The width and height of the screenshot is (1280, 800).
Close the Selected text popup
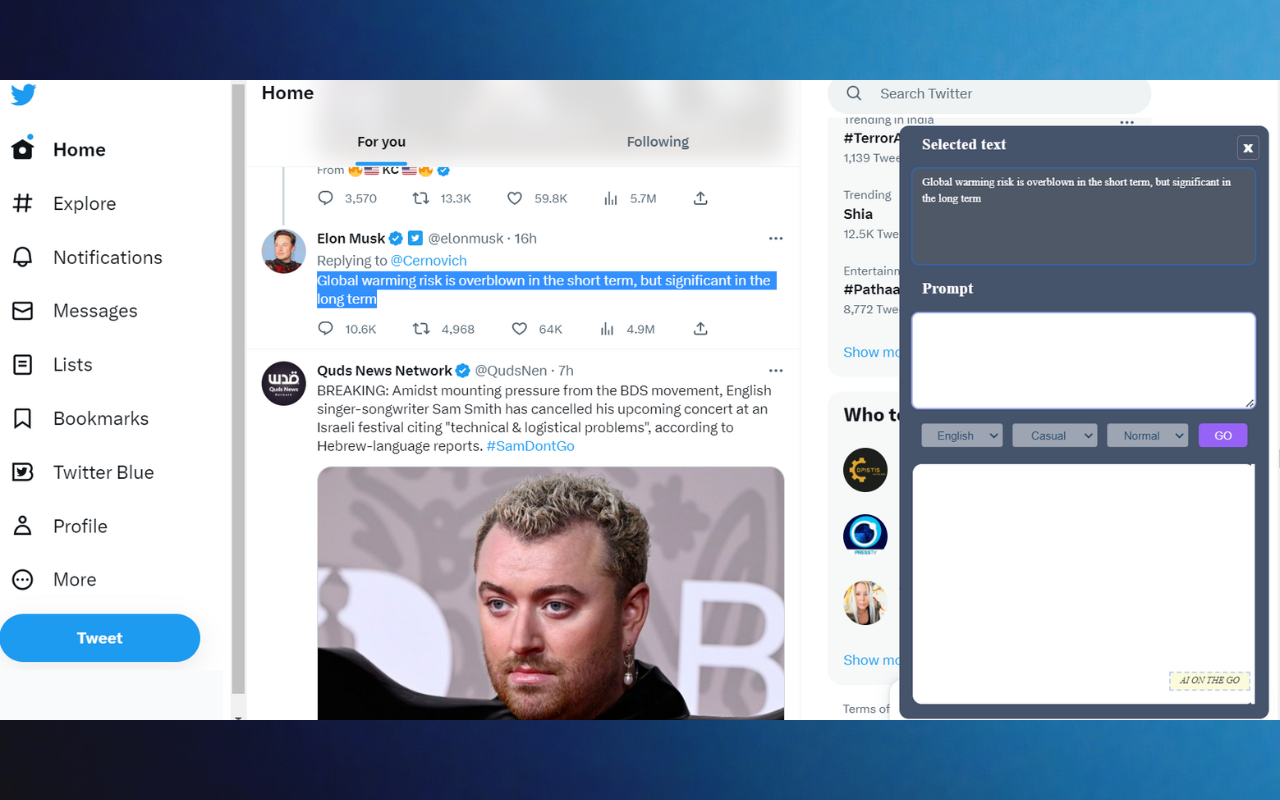pyautogui.click(x=1248, y=148)
